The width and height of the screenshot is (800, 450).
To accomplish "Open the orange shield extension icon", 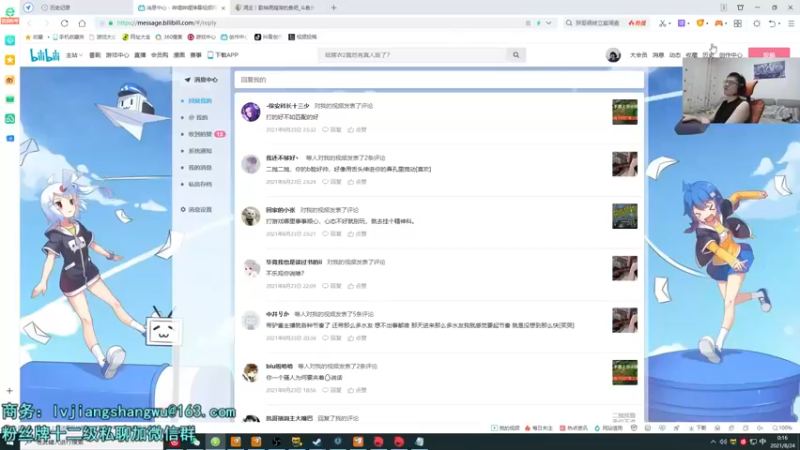I will point(700,23).
